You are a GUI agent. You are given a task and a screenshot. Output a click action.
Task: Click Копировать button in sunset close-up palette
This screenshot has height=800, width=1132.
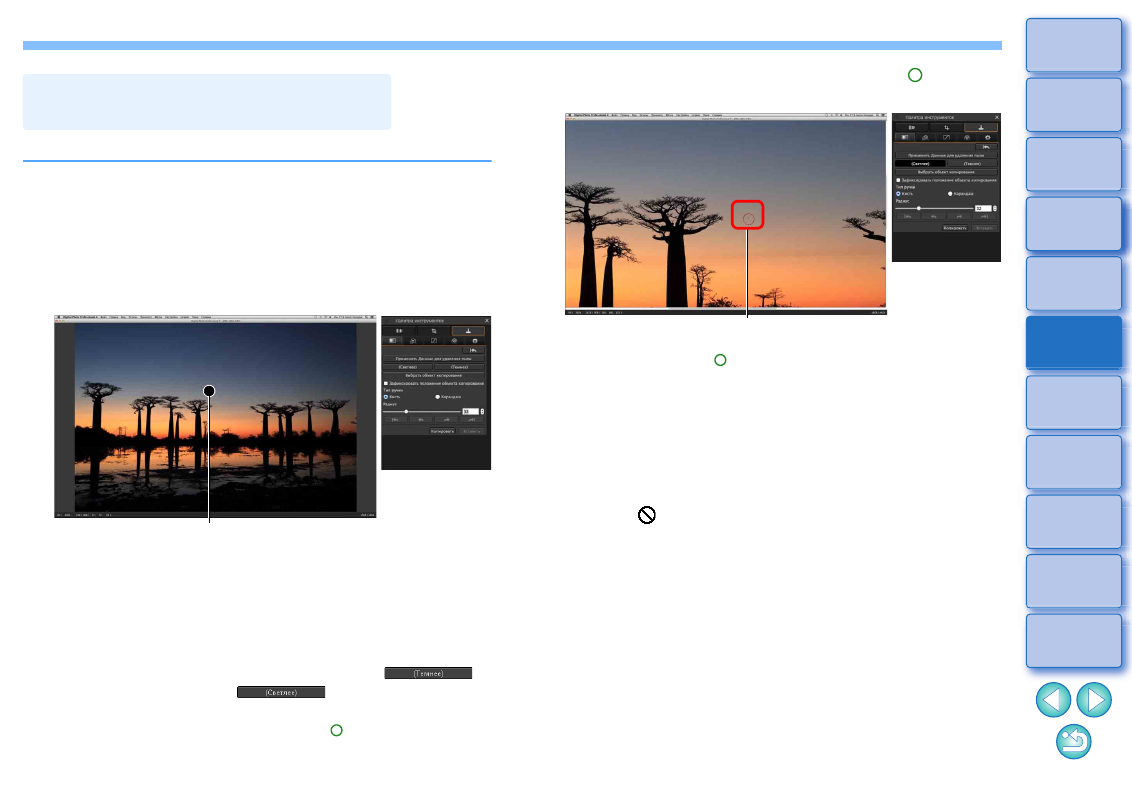pos(955,227)
